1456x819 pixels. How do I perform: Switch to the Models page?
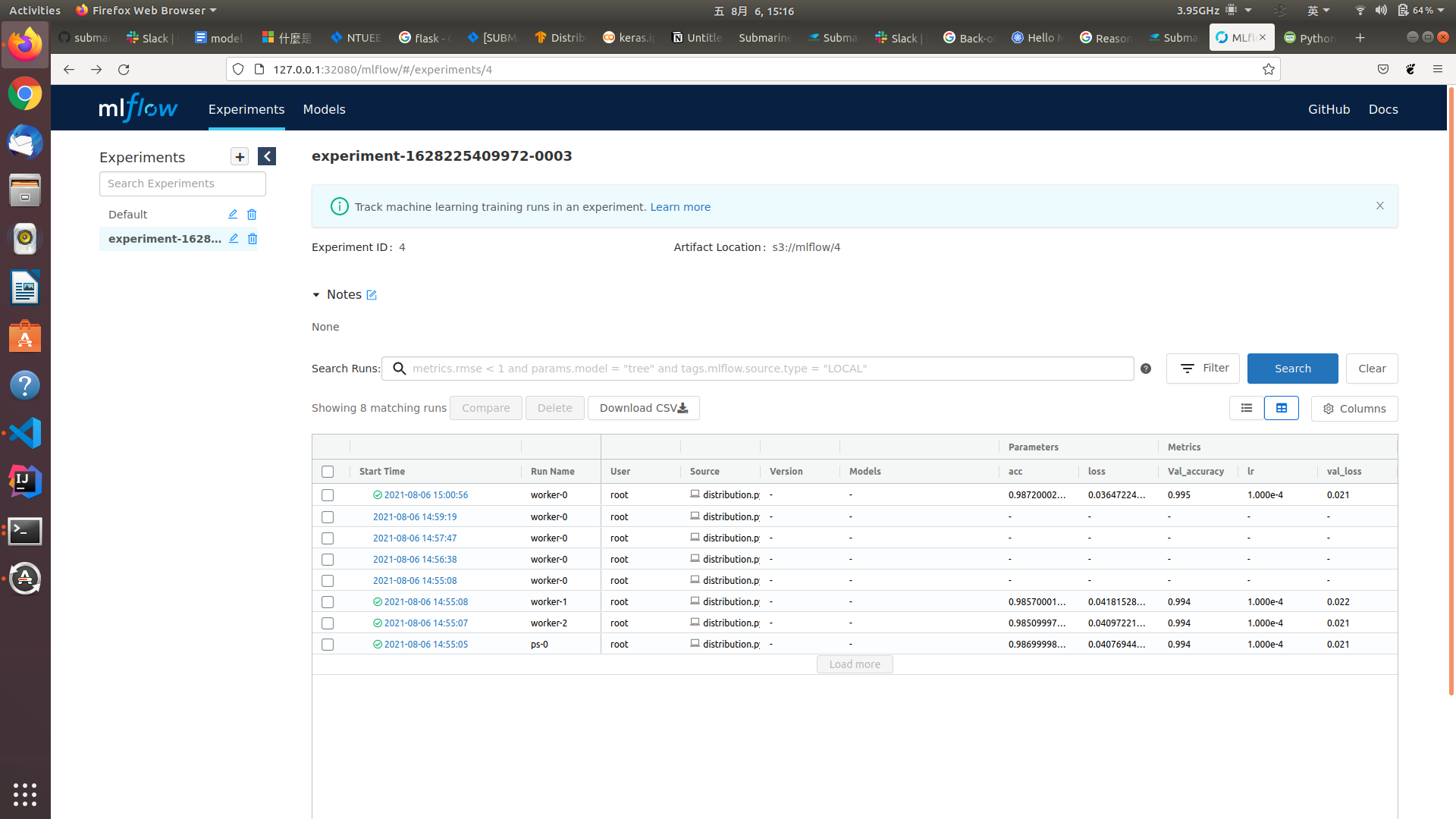pyautogui.click(x=324, y=109)
